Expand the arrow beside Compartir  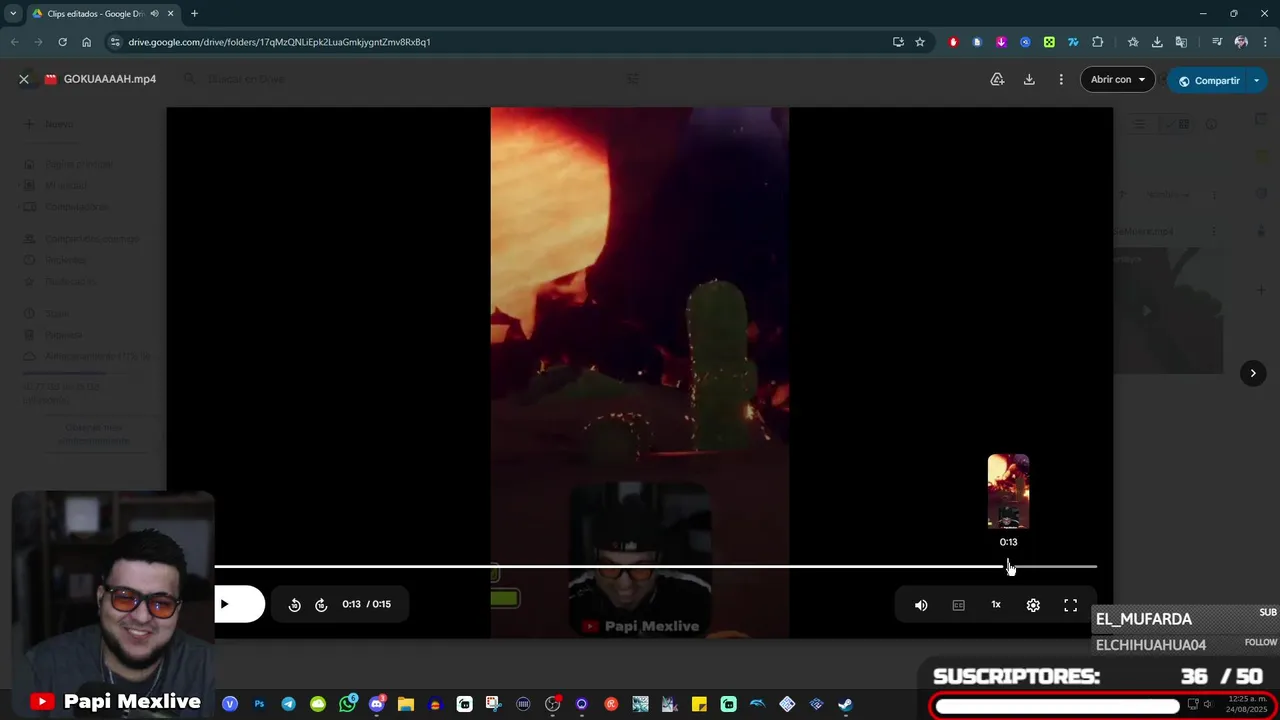(1257, 80)
